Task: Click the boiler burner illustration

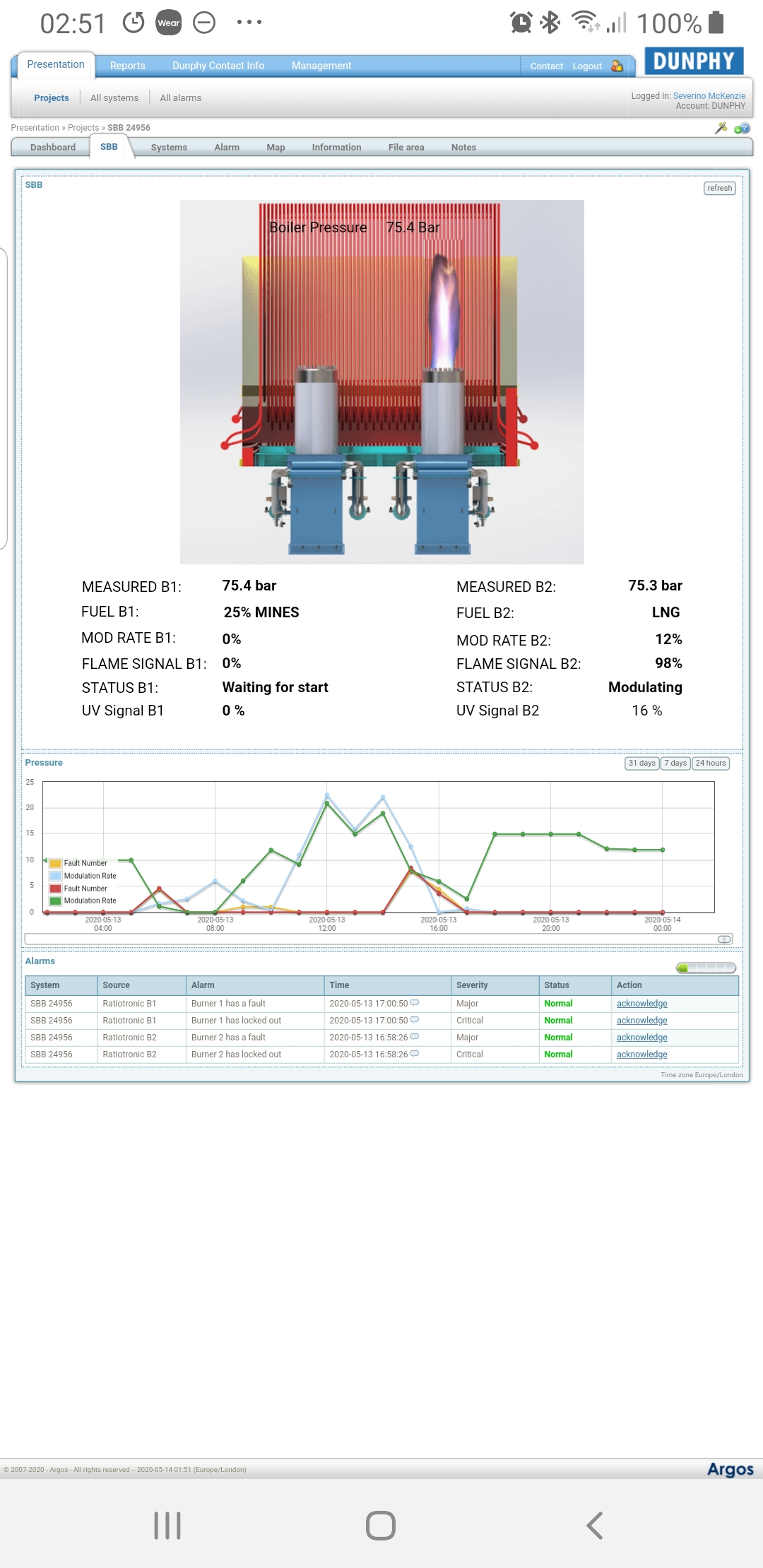Action: [x=382, y=382]
